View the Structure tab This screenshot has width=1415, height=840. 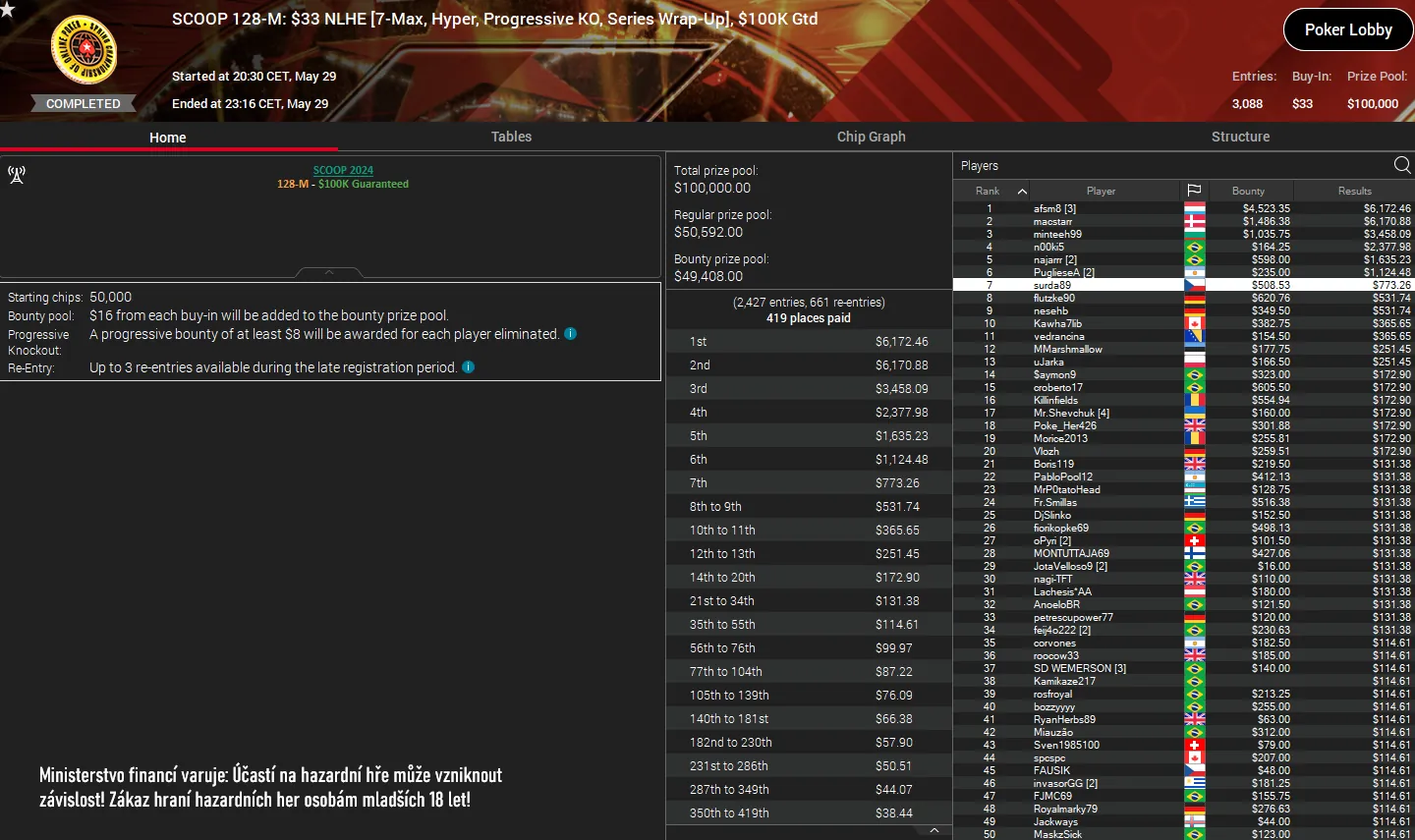point(1240,137)
